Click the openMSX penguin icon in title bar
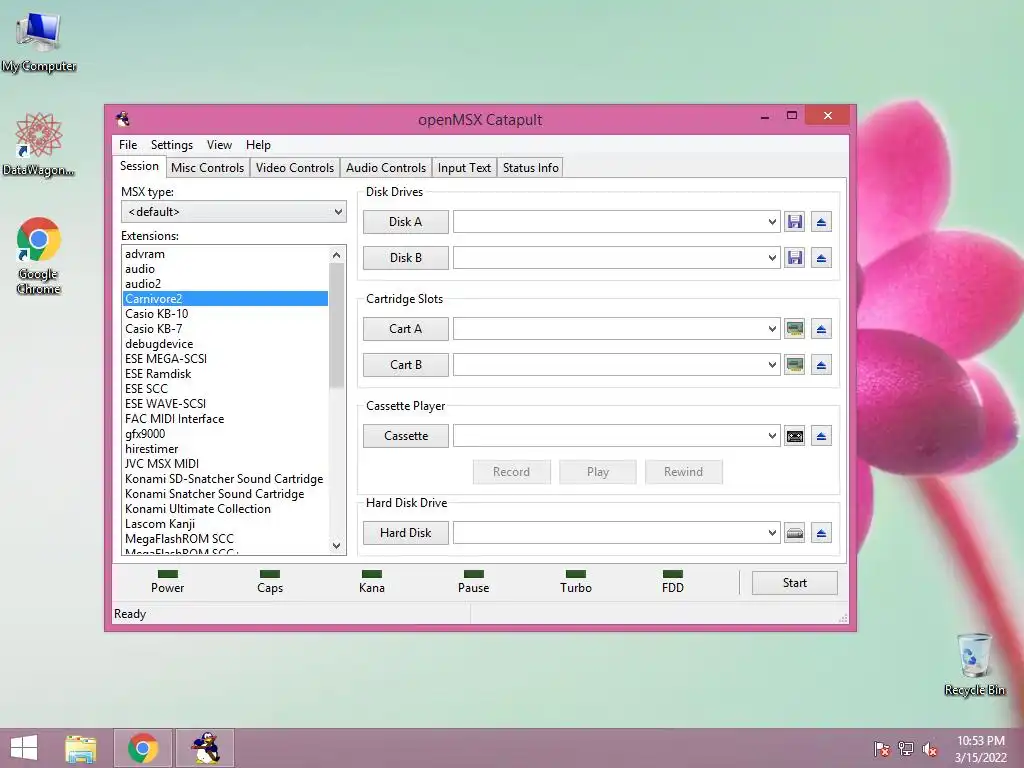 tap(123, 119)
